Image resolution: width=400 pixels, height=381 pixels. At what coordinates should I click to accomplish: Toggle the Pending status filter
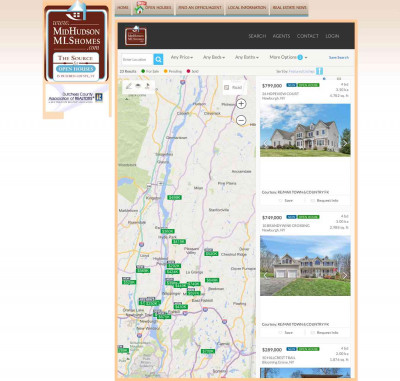coord(173,71)
